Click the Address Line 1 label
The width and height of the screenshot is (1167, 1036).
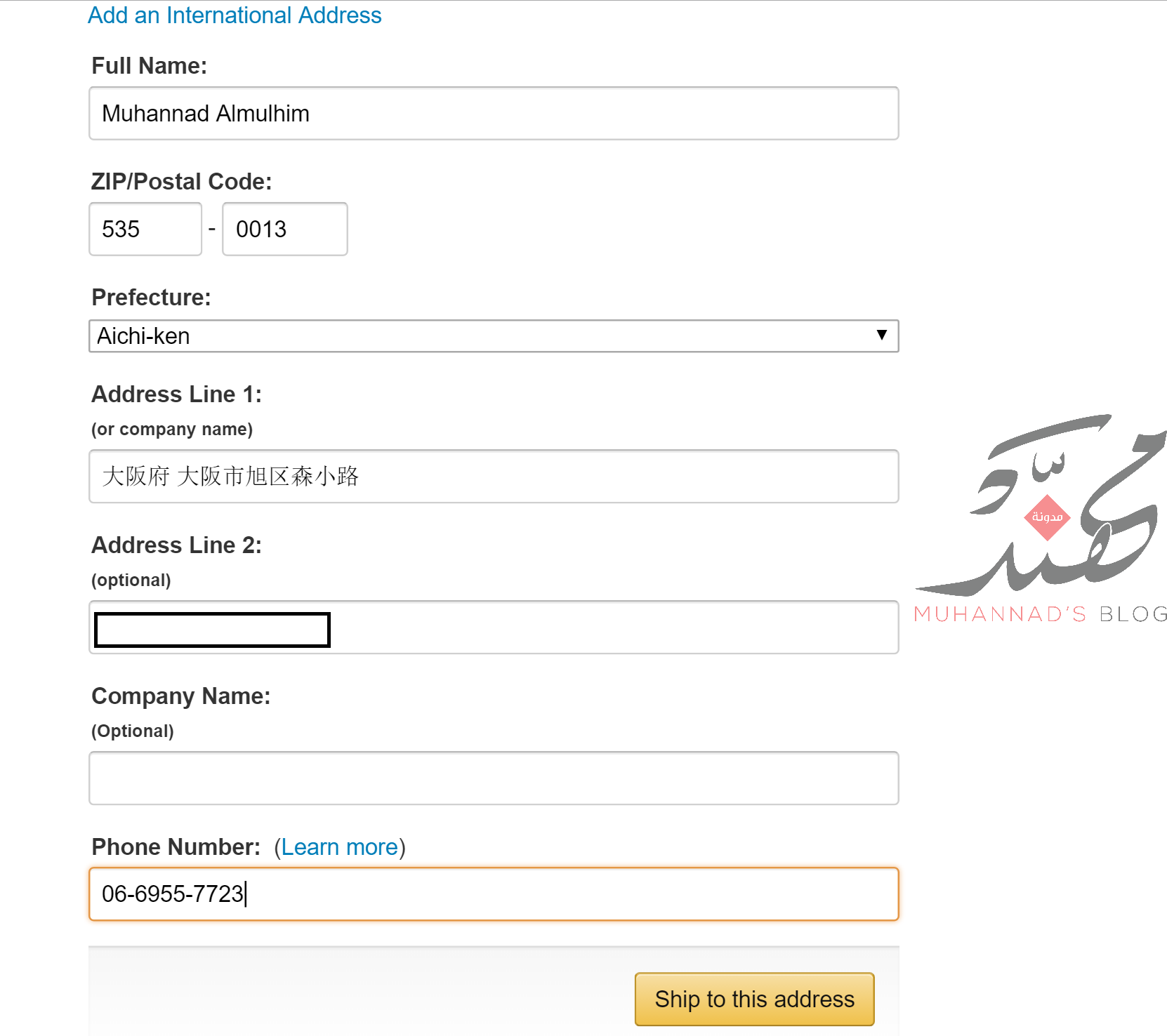(177, 394)
